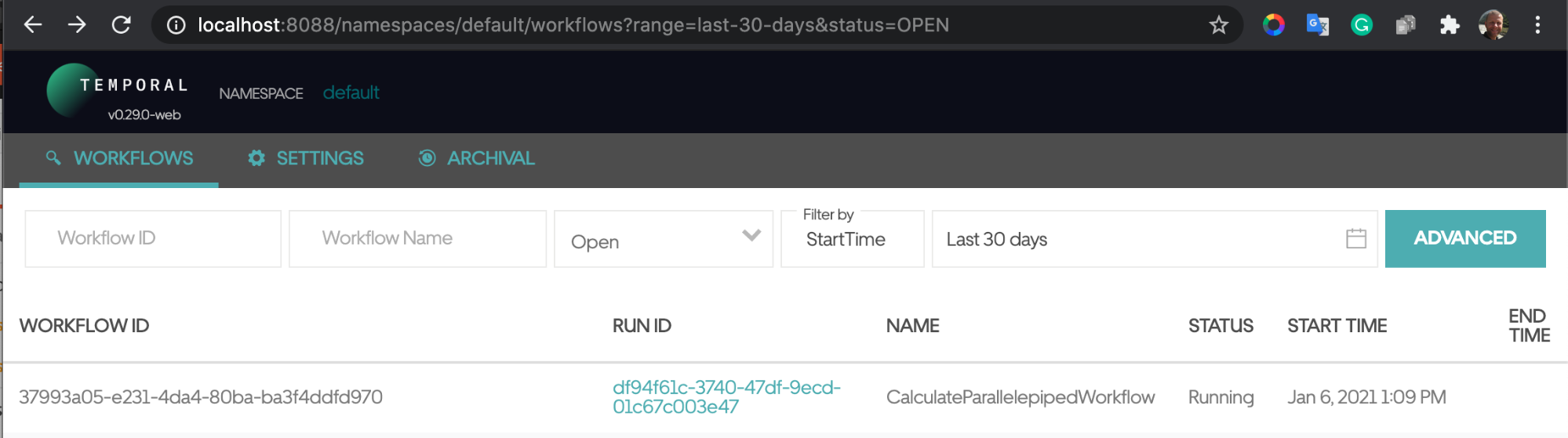
Task: Bookmark this page with the star icon
Action: tap(1218, 25)
